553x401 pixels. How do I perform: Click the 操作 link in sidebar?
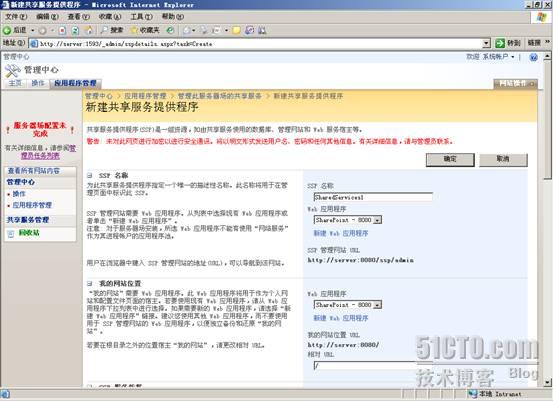tap(19, 194)
